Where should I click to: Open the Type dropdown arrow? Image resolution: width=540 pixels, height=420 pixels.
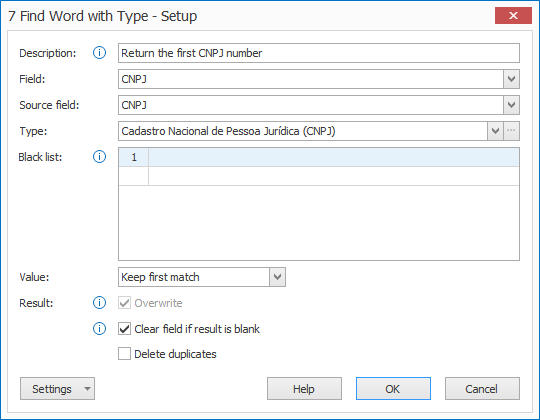pyautogui.click(x=495, y=131)
